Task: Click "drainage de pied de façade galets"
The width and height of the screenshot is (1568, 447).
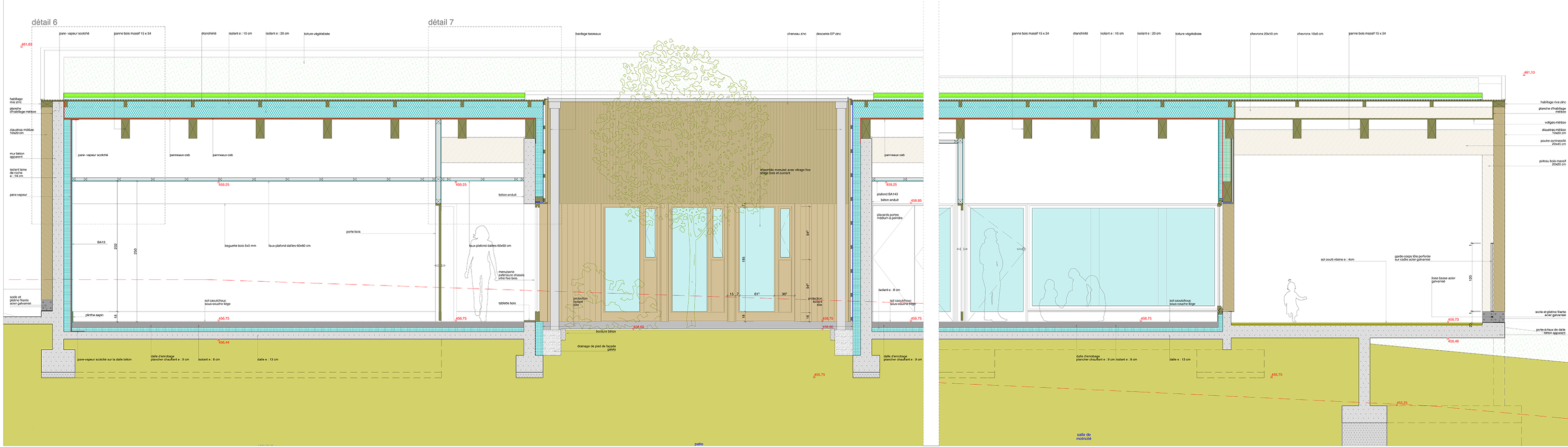Action: coord(596,348)
